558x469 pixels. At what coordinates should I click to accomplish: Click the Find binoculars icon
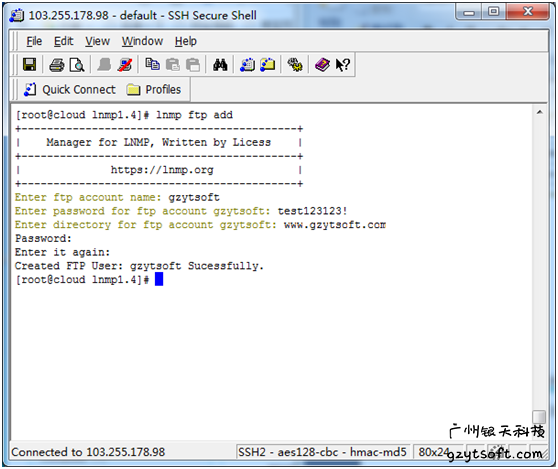click(220, 65)
